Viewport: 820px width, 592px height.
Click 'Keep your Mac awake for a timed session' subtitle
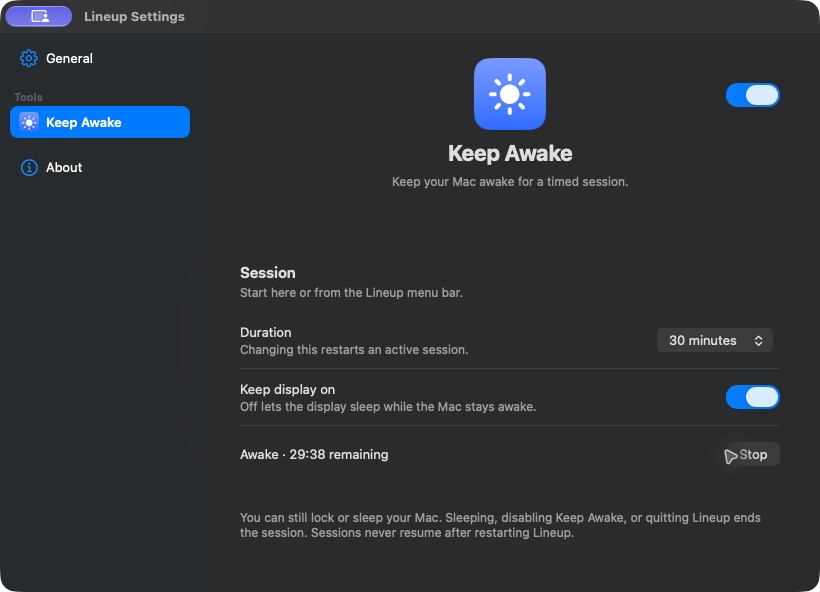pyautogui.click(x=510, y=182)
